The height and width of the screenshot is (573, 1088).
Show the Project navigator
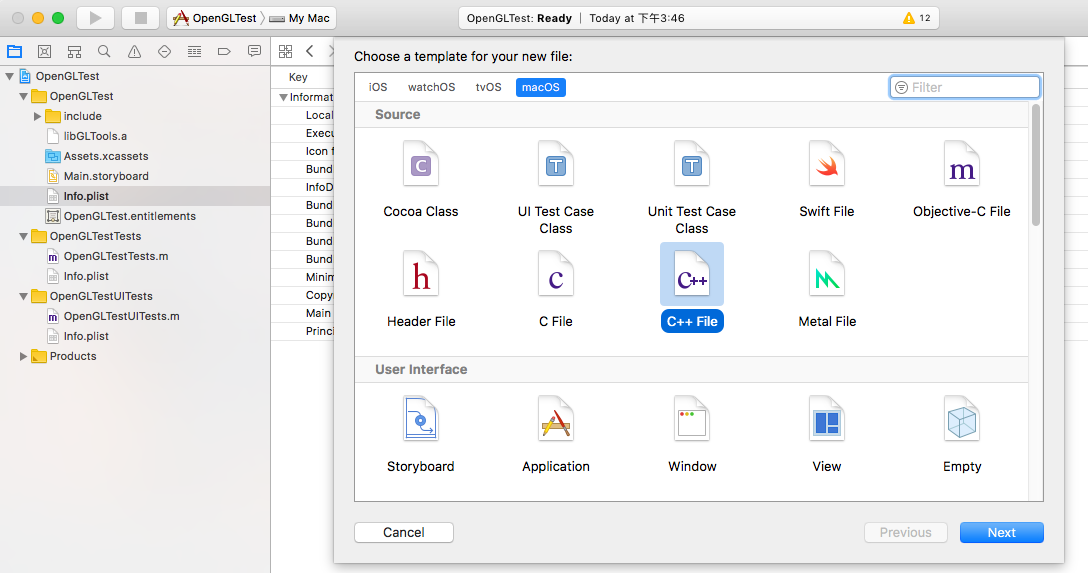click(15, 51)
